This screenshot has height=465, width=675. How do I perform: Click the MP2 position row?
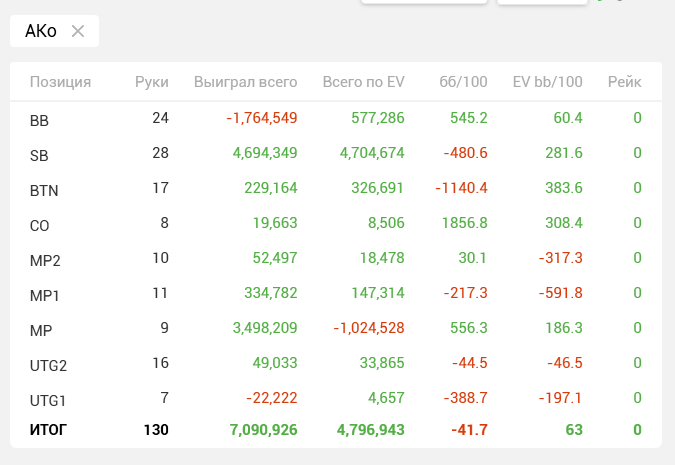tap(45, 260)
